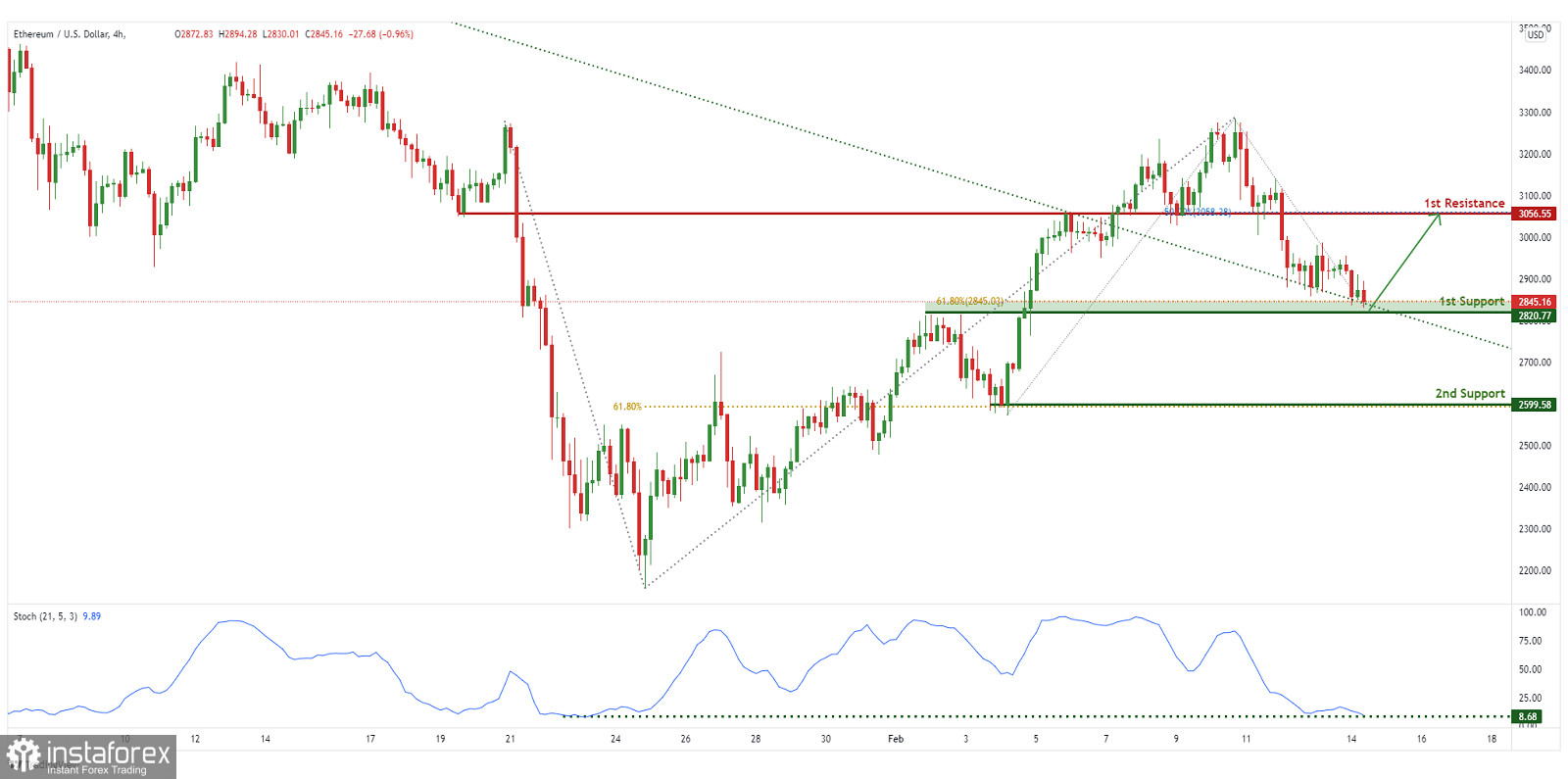Select the red 2845.16 current price tag

coord(1534,302)
